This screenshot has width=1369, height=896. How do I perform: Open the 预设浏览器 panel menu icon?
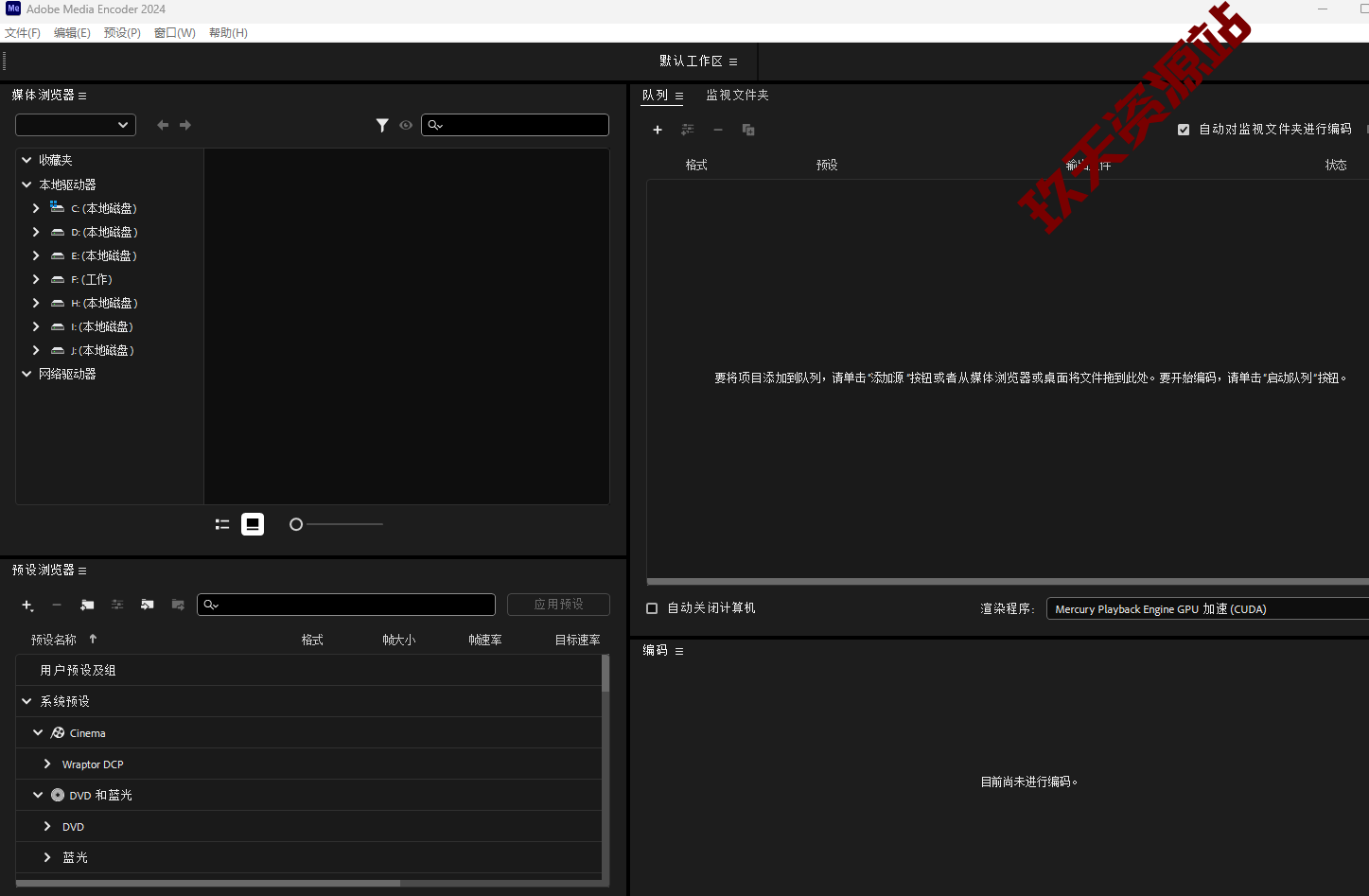point(82,571)
